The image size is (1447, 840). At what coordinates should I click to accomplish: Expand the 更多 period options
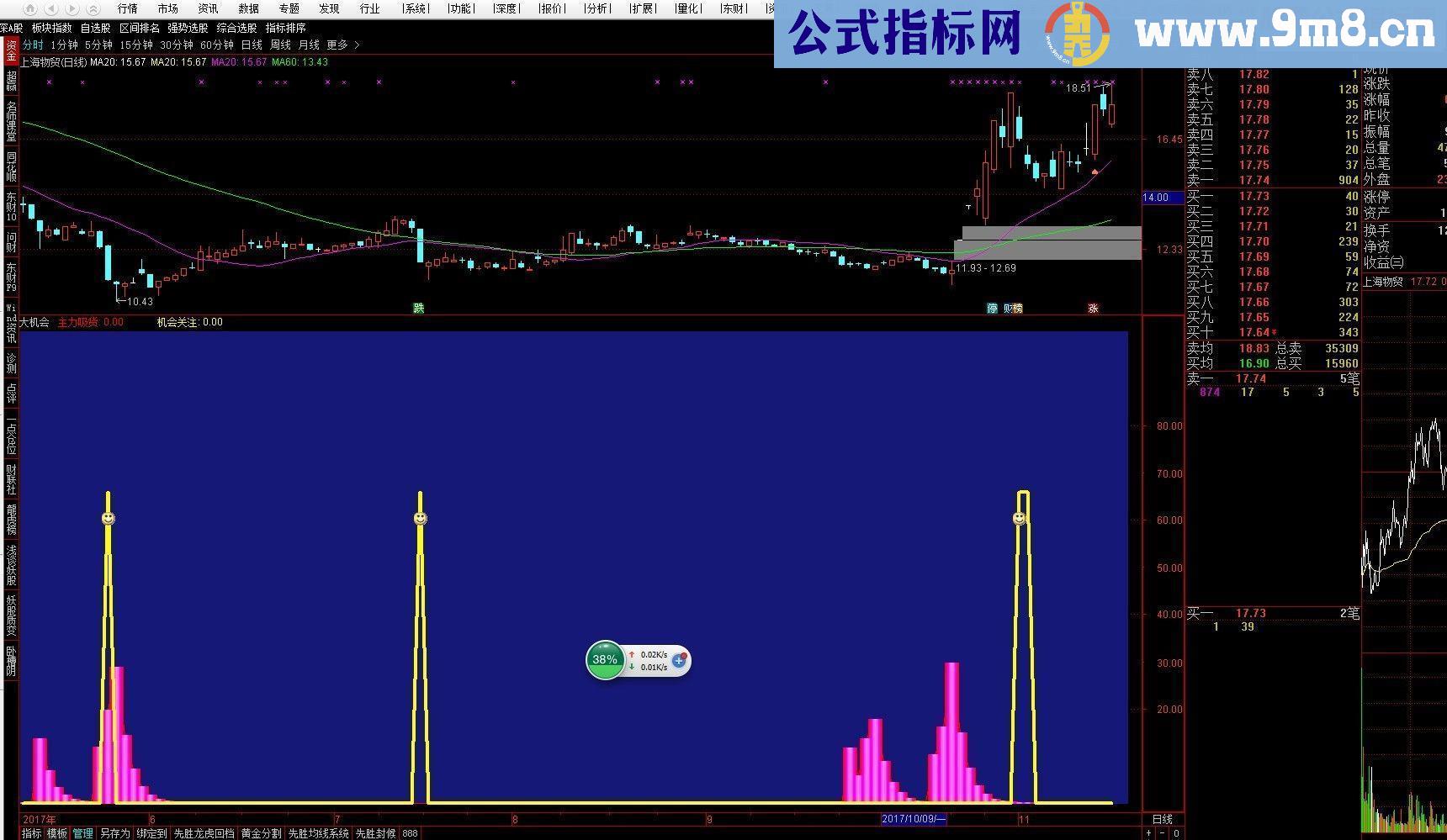click(336, 45)
